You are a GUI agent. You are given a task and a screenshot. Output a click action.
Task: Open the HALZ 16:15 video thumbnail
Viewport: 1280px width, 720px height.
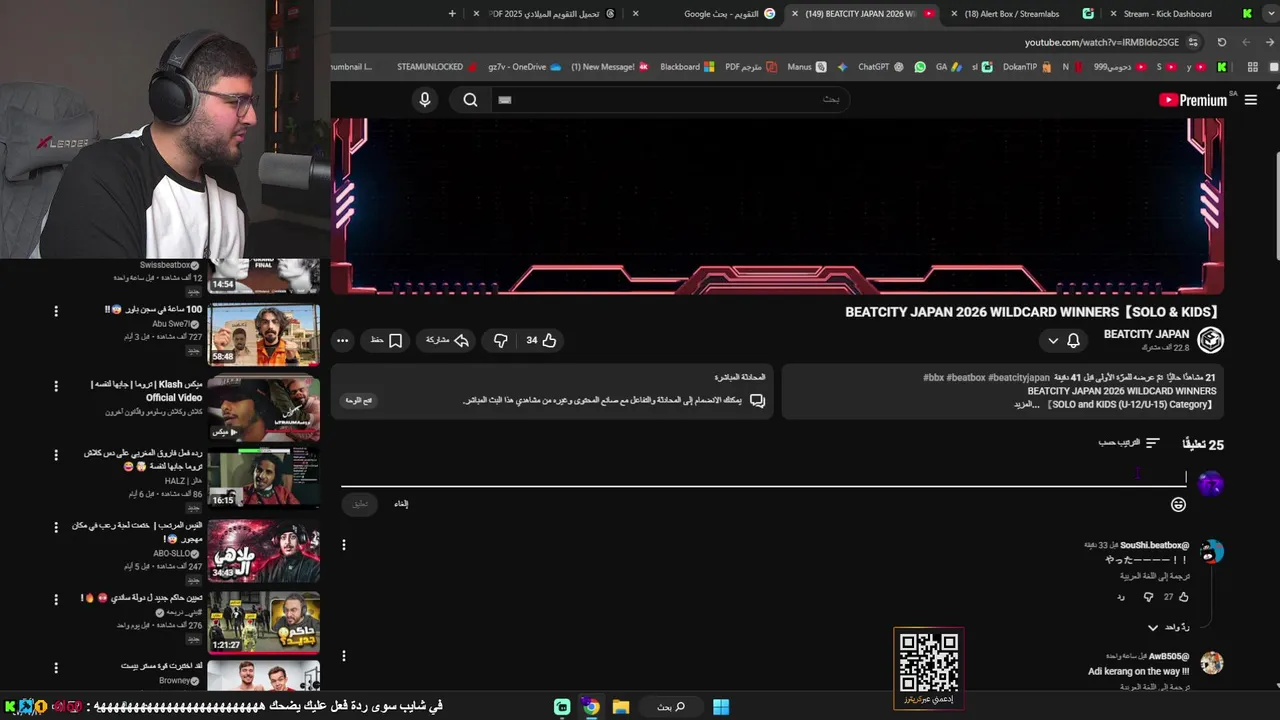click(264, 479)
